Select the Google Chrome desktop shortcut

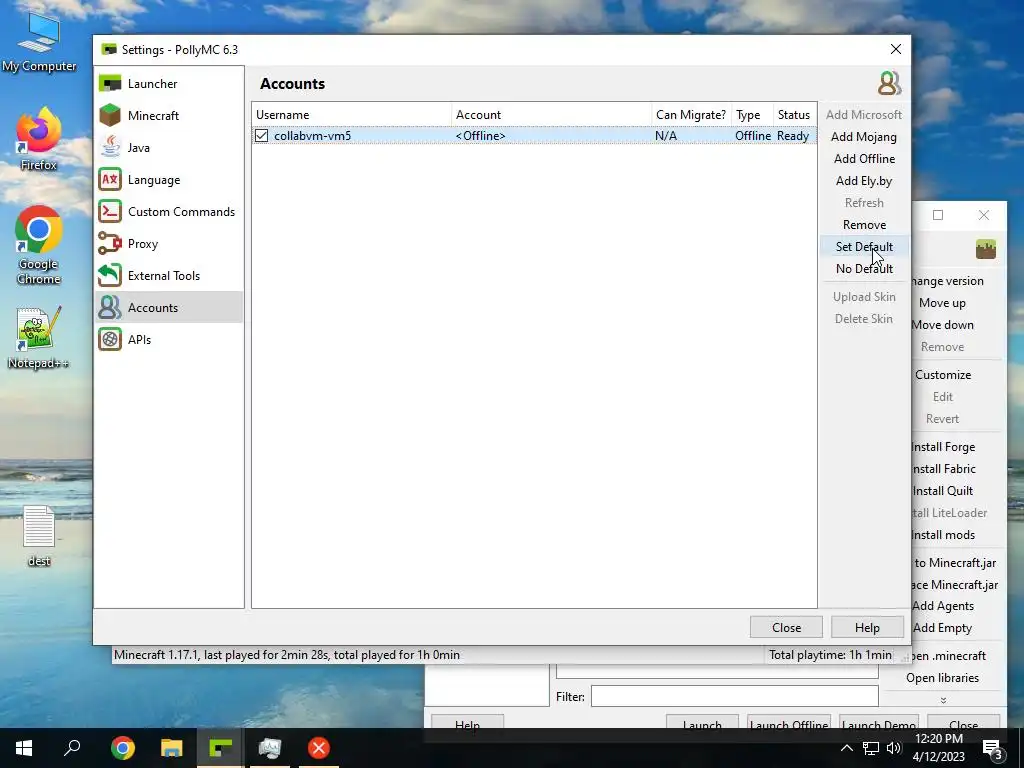coord(39,246)
